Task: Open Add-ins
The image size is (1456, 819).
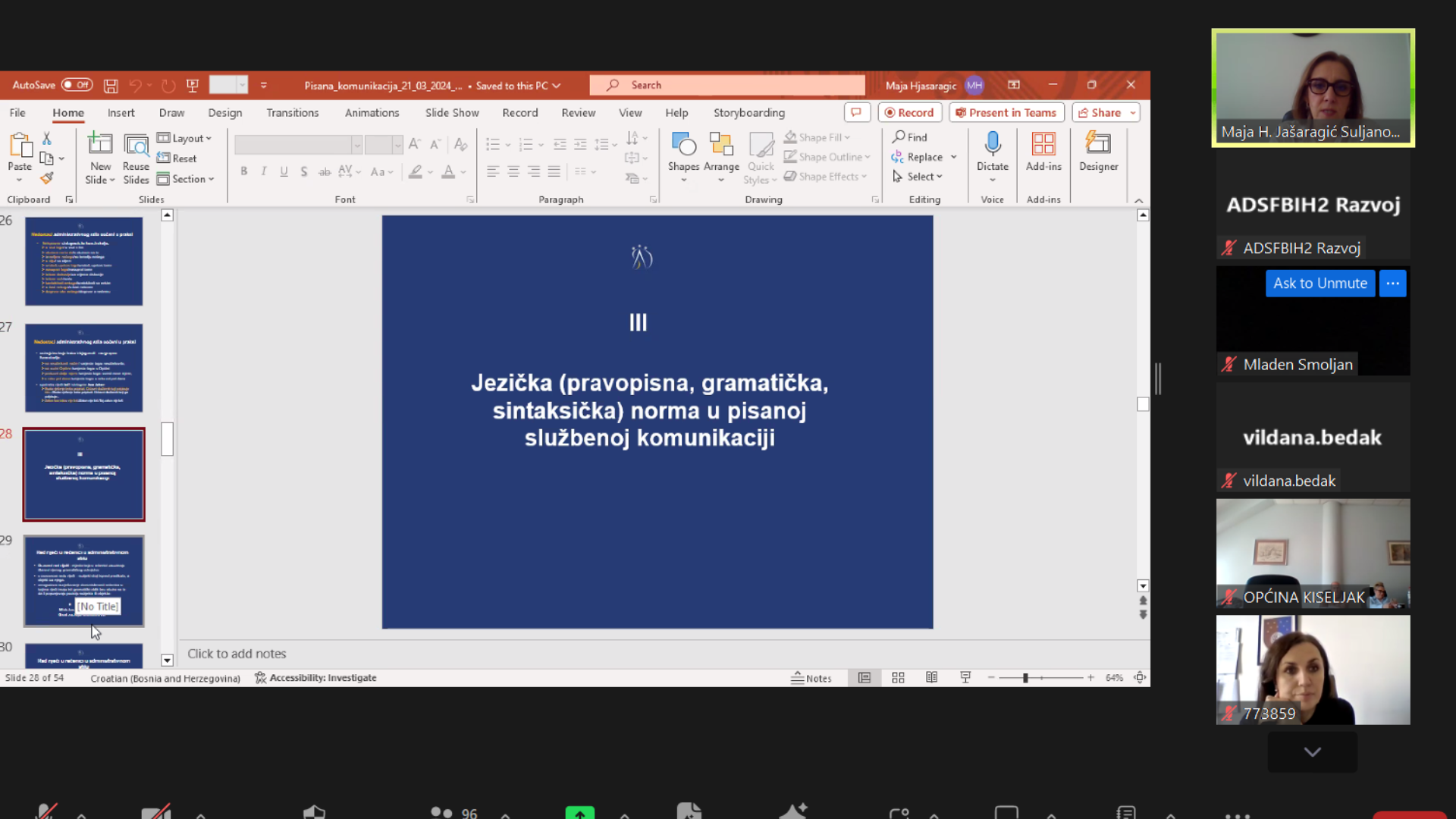Action: click(x=1043, y=152)
